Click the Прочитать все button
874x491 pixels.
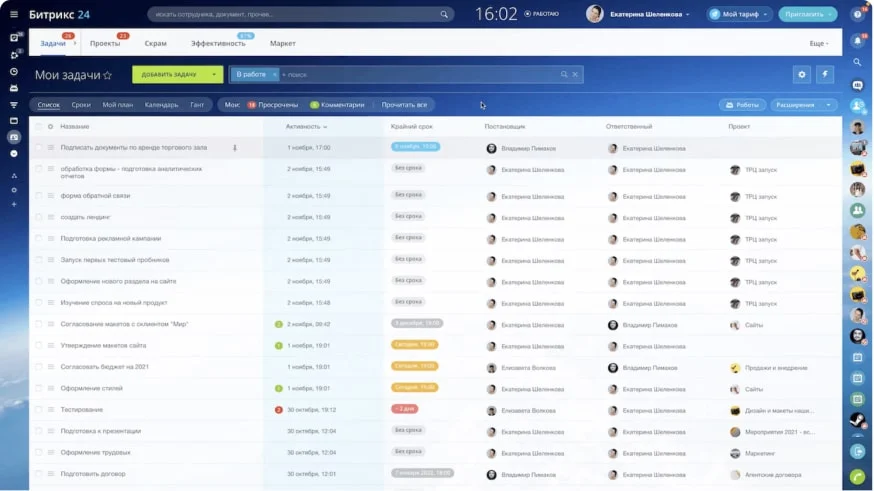404,105
